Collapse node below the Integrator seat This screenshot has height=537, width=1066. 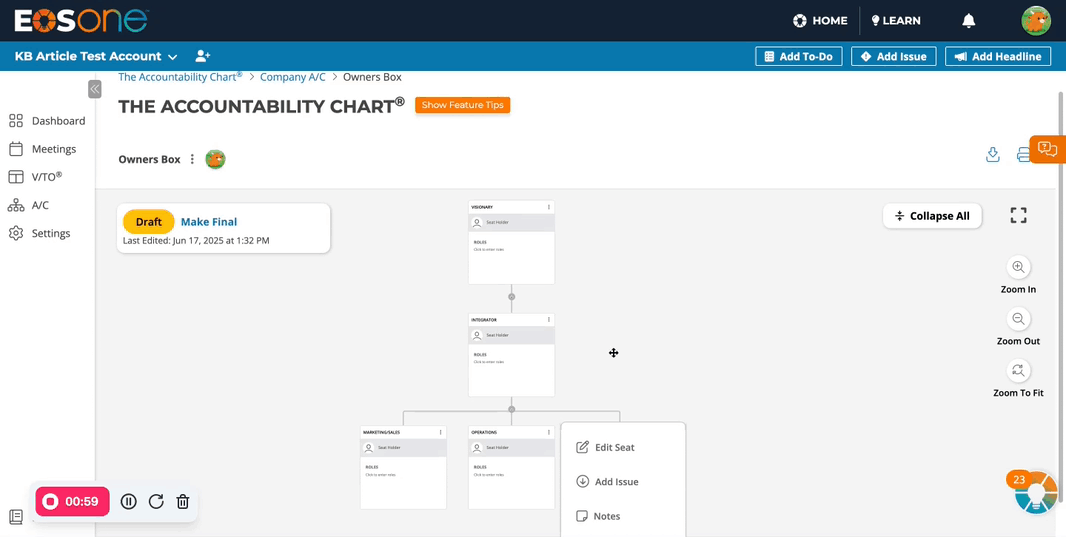511,409
